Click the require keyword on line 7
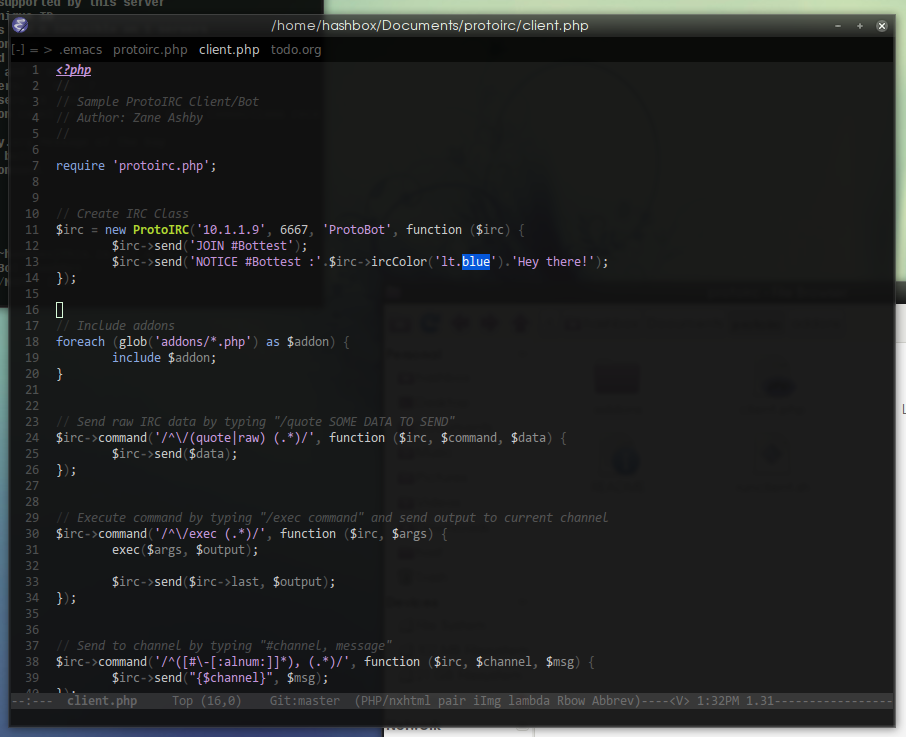This screenshot has width=906, height=737. tap(80, 166)
